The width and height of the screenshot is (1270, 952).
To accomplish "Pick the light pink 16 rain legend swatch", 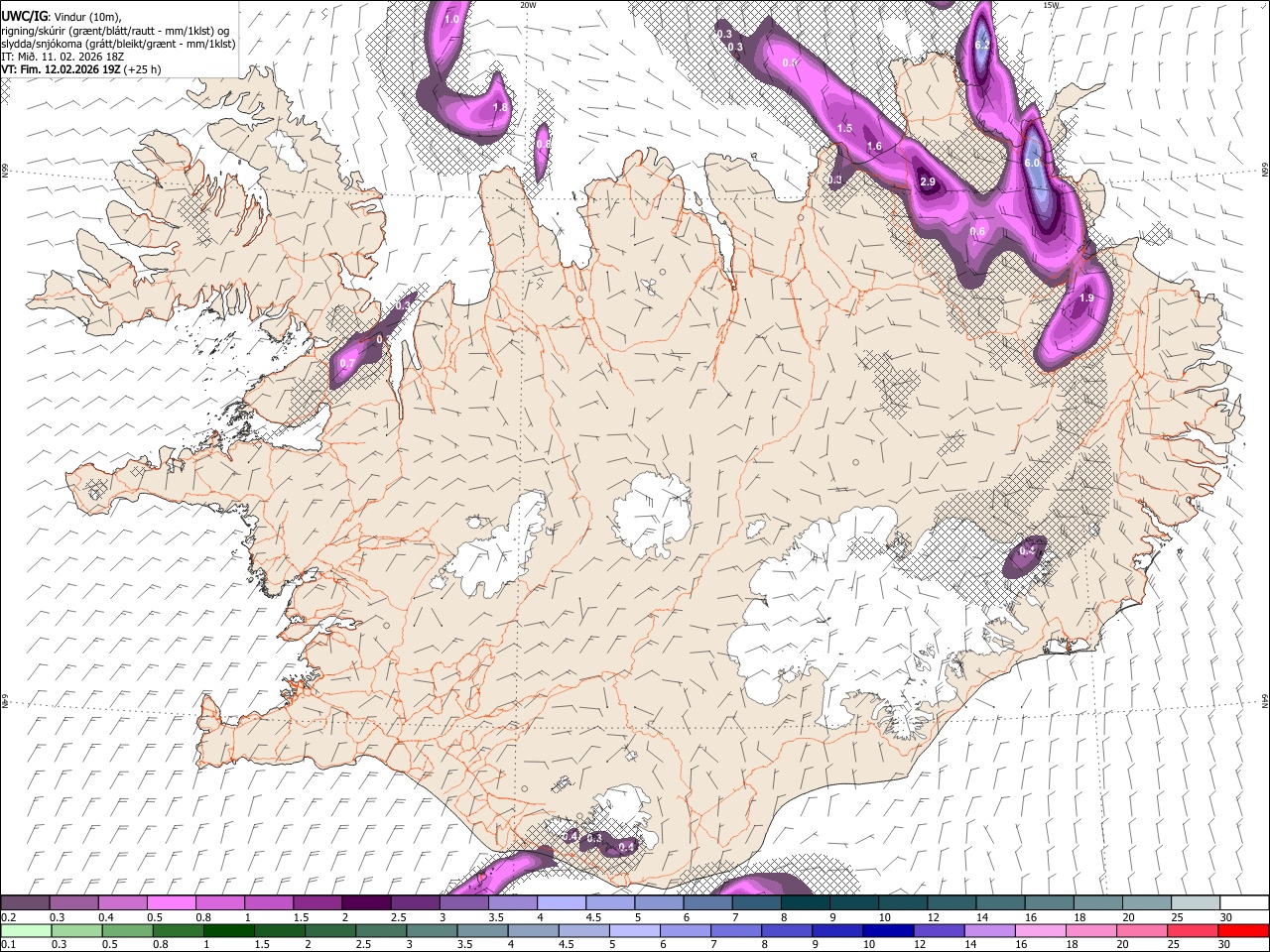I will [1039, 931].
